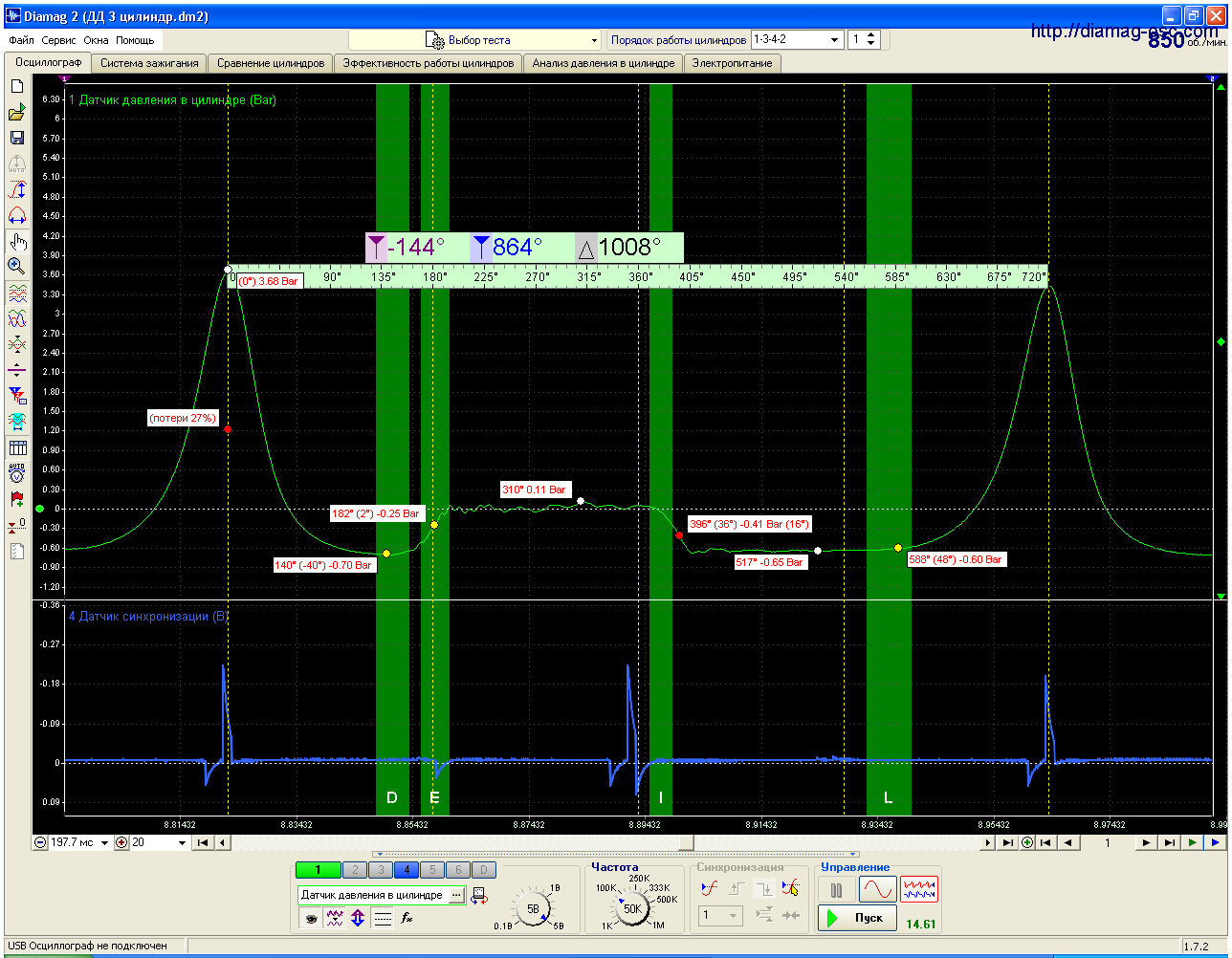Jump to first frame button at scrollbar left
1232x958 pixels.
[x=203, y=842]
